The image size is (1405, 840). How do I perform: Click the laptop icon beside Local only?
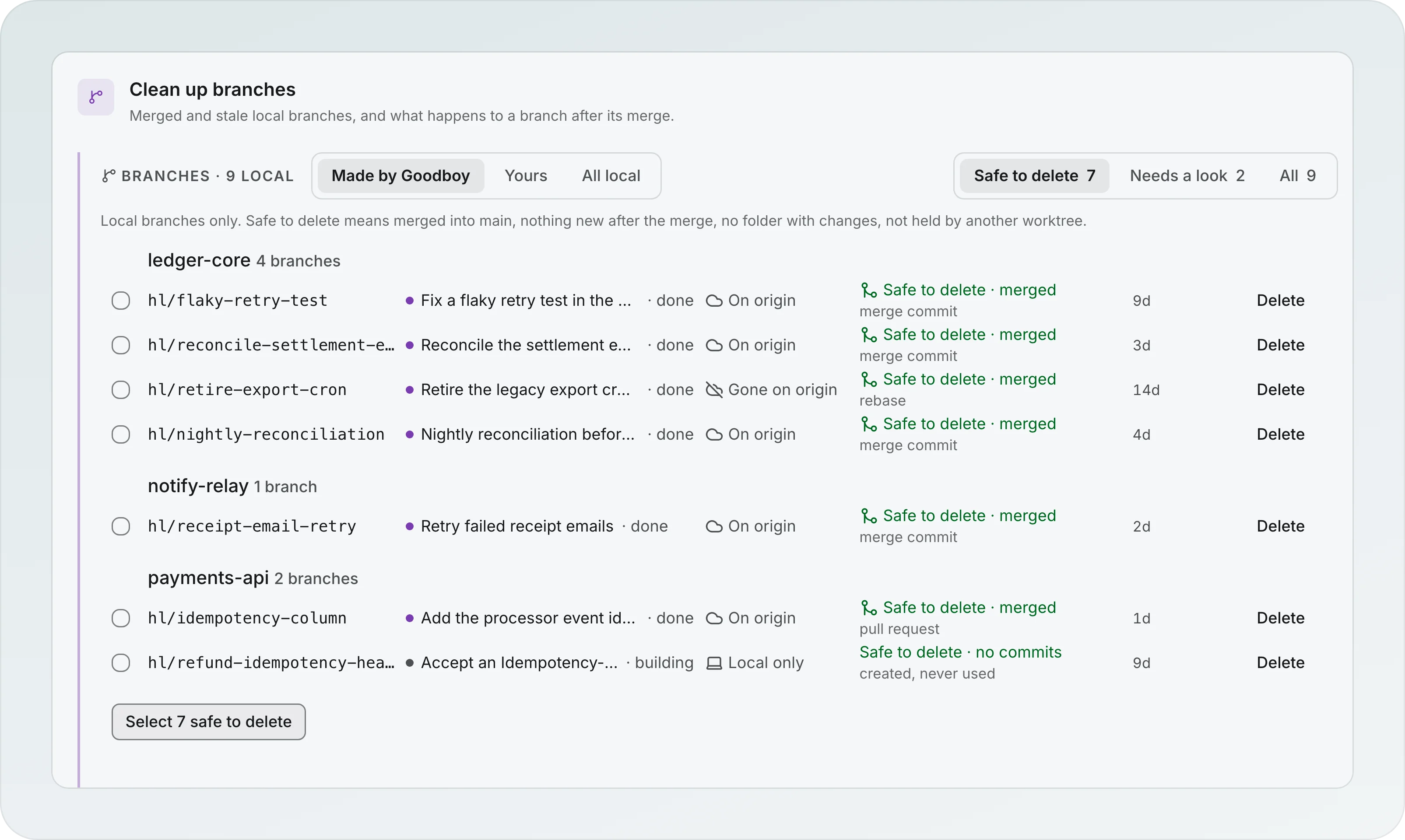pos(714,663)
